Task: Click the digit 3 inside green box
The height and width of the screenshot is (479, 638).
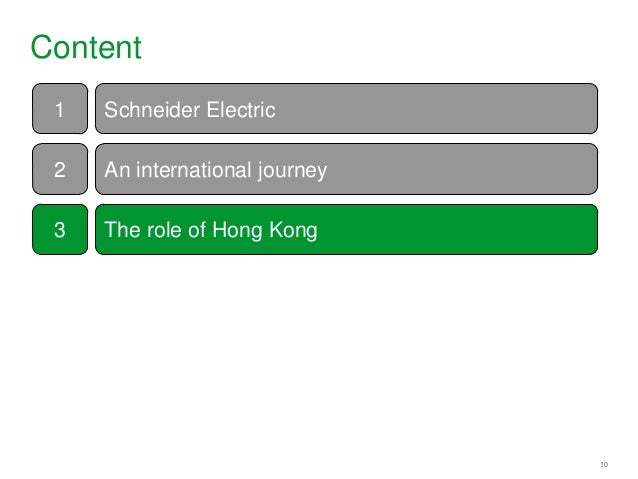Action: [x=60, y=230]
